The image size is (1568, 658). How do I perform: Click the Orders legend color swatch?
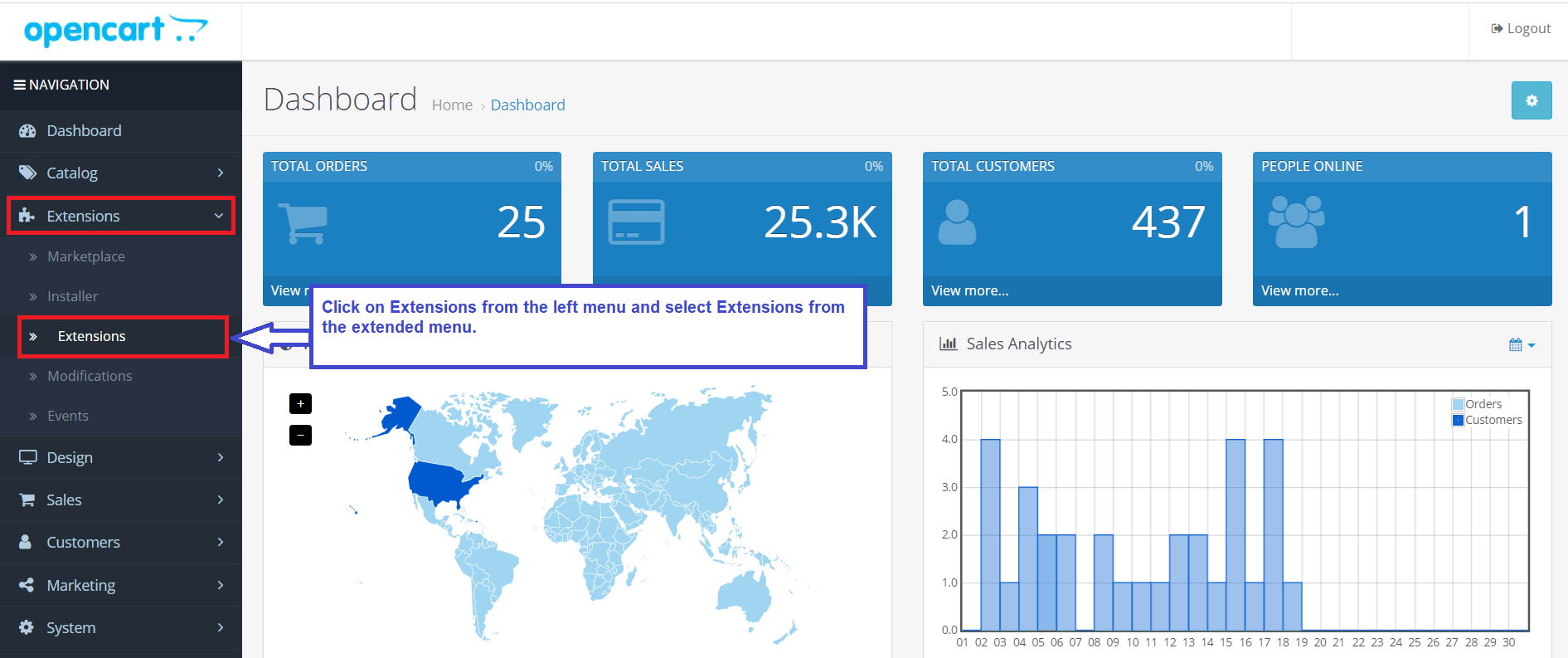1458,405
